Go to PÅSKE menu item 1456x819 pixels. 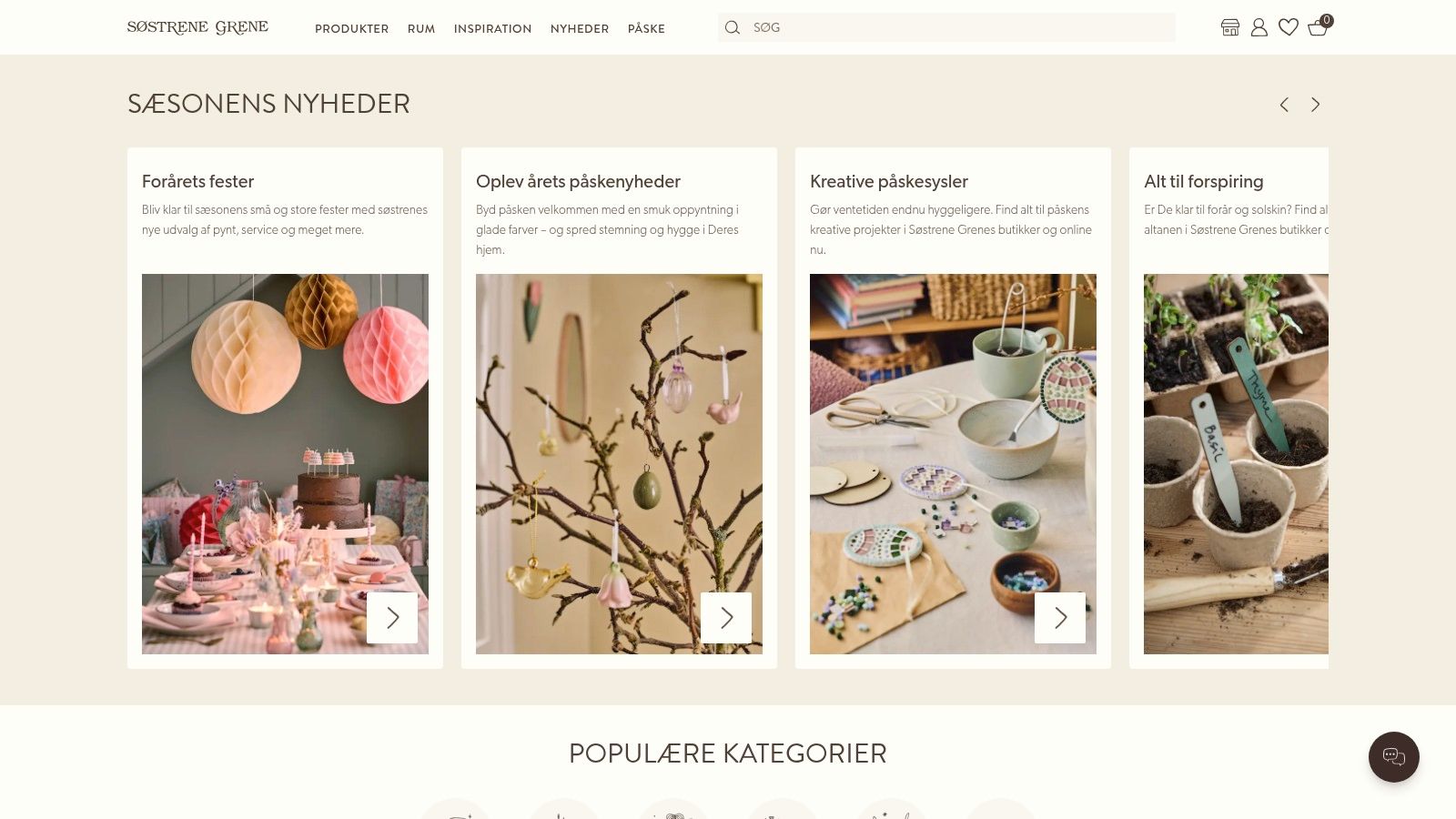[646, 29]
